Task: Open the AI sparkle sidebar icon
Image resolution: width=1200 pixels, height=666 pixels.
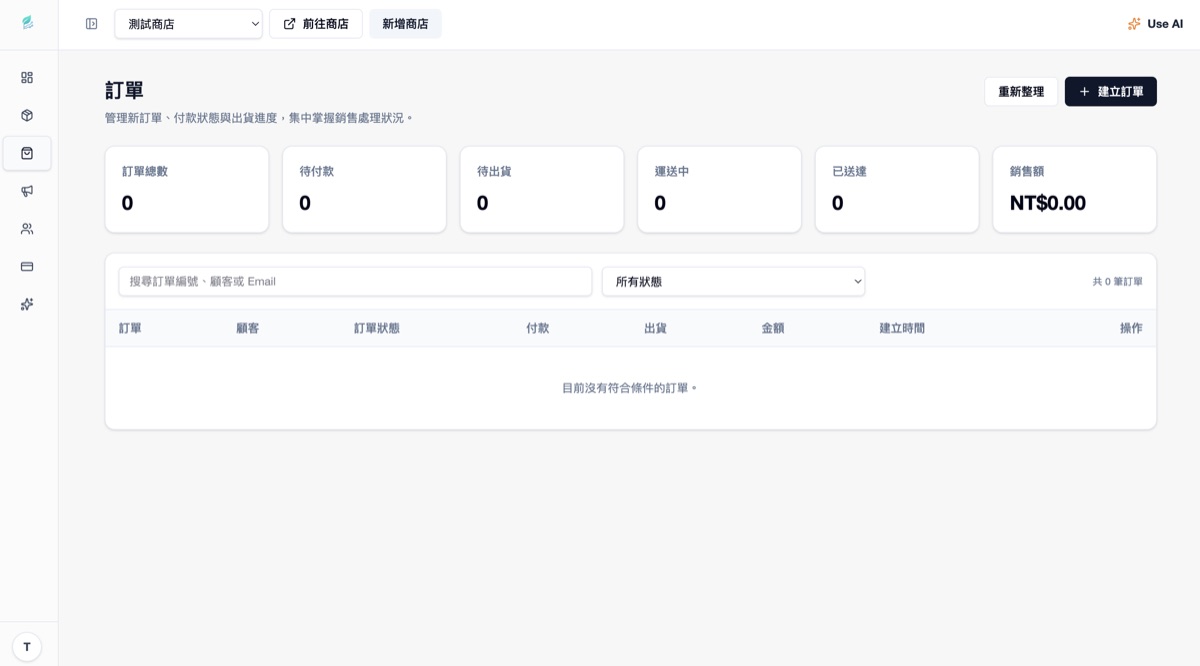Action: [27, 304]
